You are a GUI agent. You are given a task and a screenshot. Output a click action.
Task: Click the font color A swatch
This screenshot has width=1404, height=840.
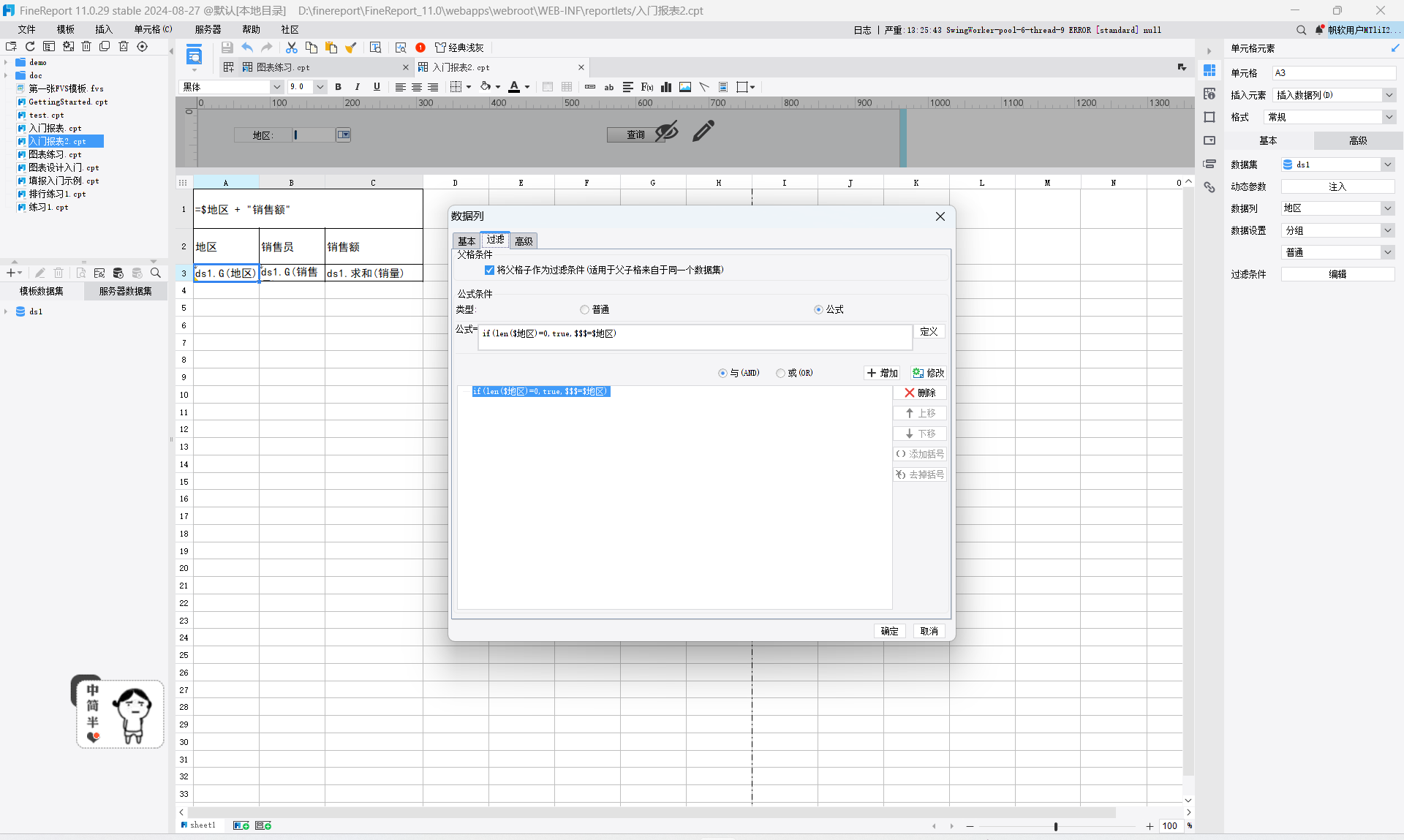[514, 87]
